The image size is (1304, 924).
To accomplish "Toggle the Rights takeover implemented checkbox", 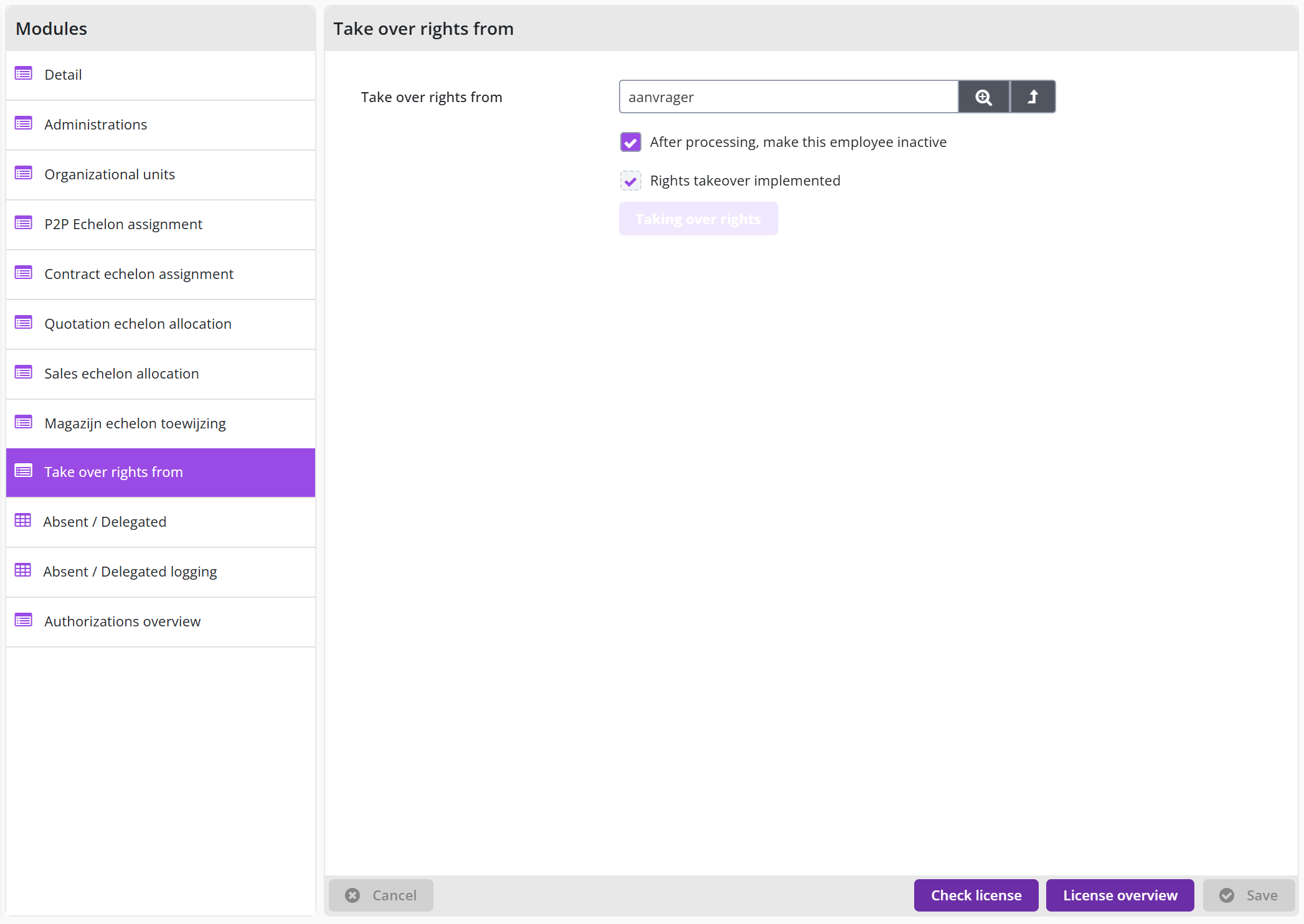I will click(630, 181).
